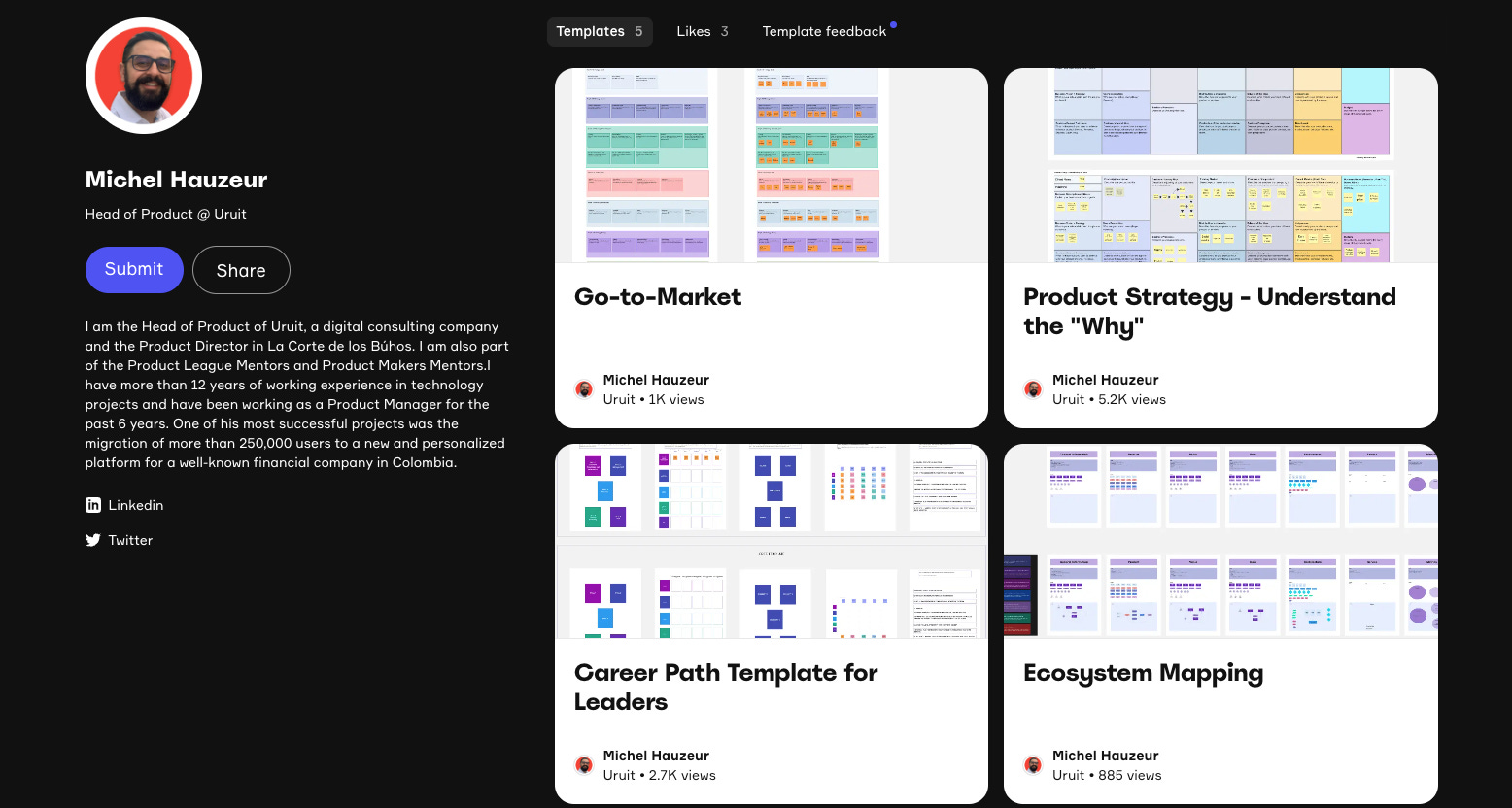This screenshot has height=808, width=1512.
Task: Click author avatar on Go-to-Market card
Action: (584, 389)
